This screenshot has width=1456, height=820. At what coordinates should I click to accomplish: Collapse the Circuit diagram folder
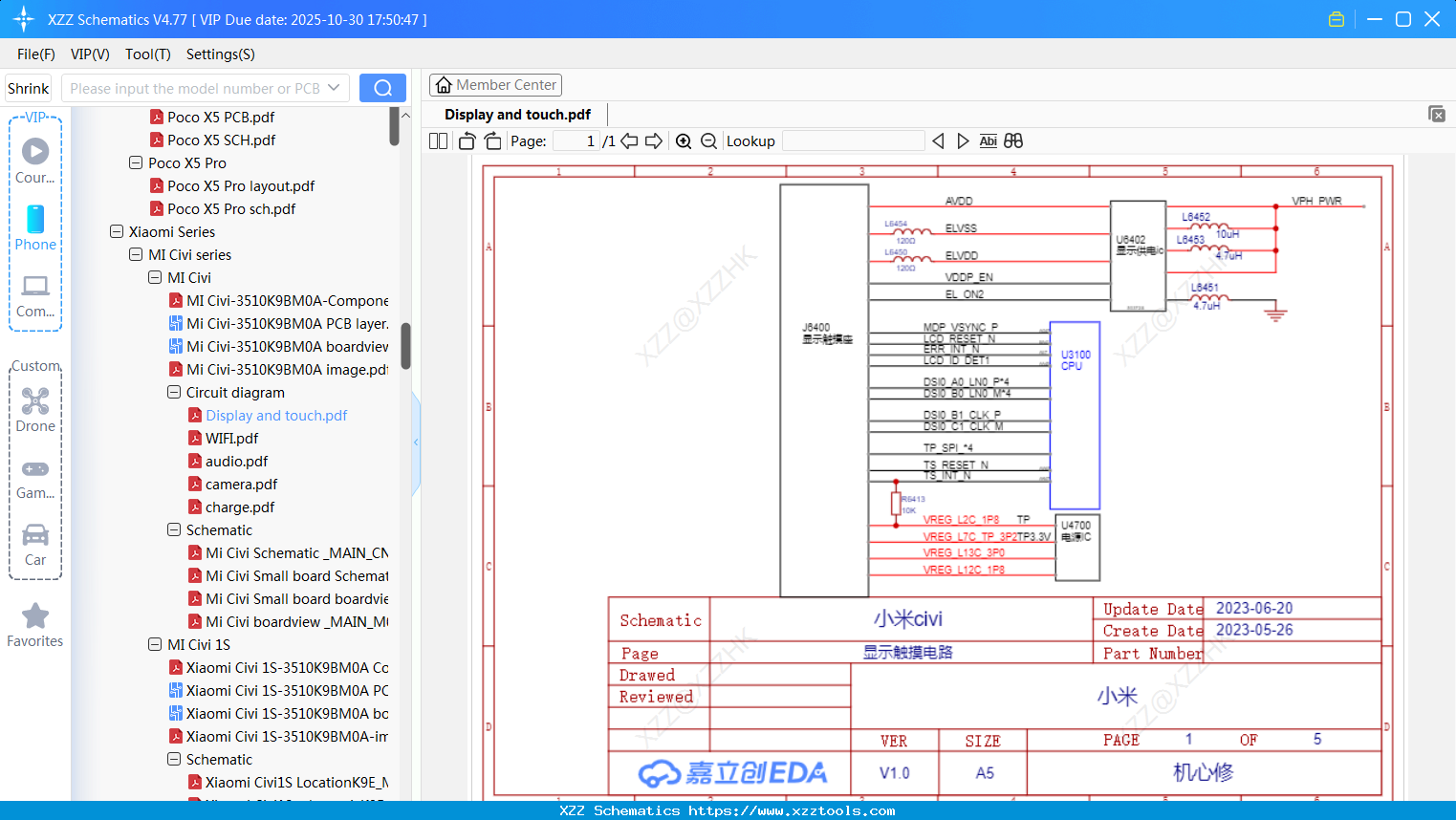(174, 393)
